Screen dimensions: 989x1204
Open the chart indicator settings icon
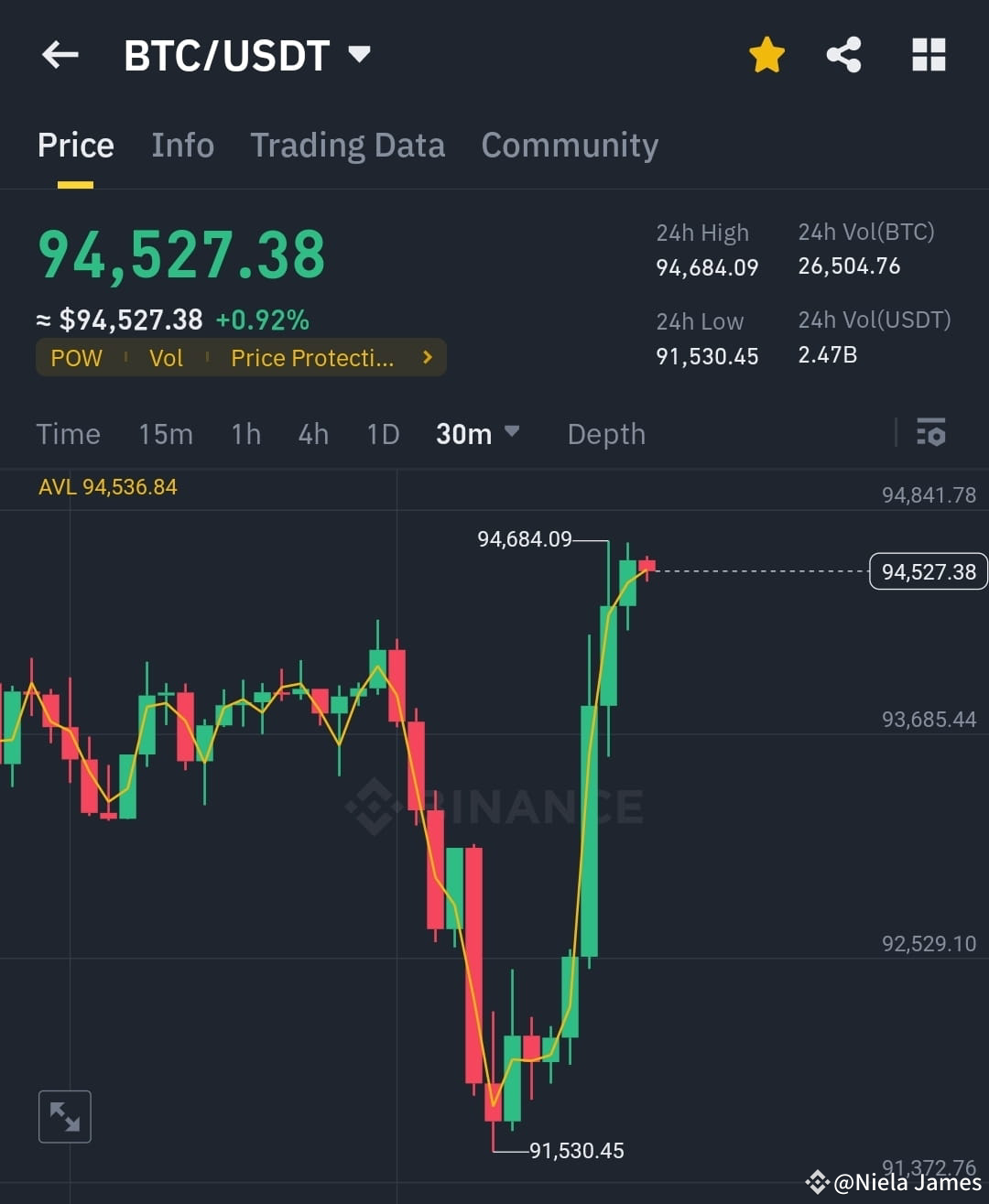click(x=930, y=433)
